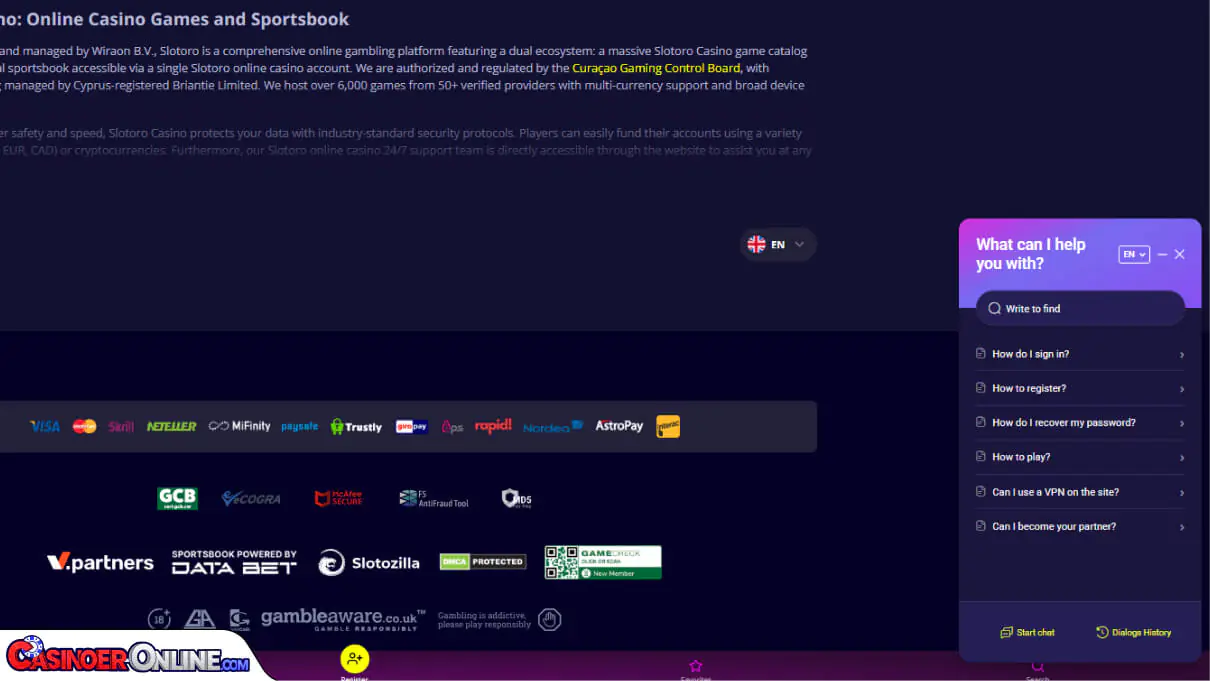Image resolution: width=1210 pixels, height=681 pixels.
Task: Click the yellow Register icon in bottom bar
Action: 355,658
